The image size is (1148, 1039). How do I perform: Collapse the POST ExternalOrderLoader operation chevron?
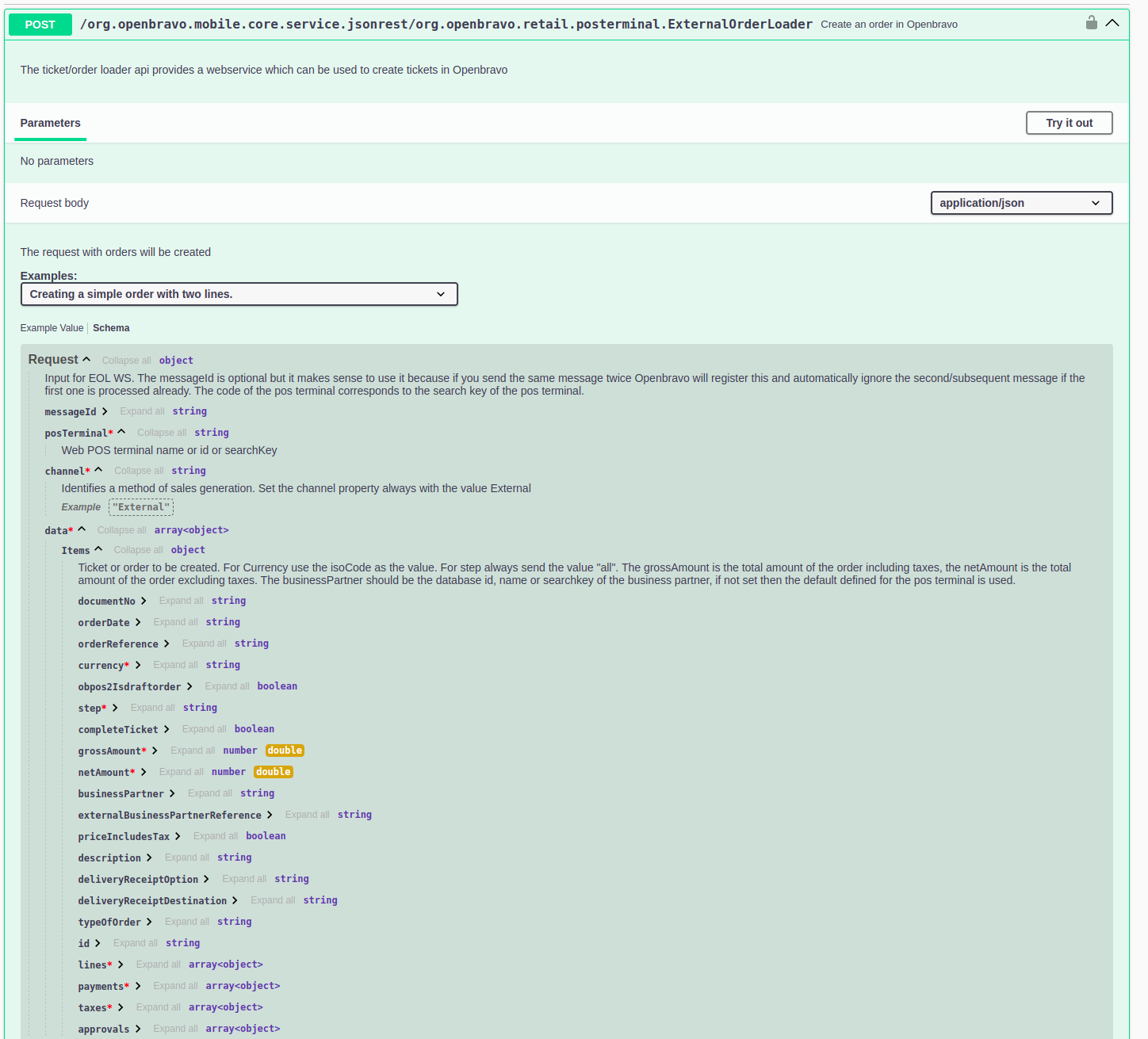[x=1112, y=23]
